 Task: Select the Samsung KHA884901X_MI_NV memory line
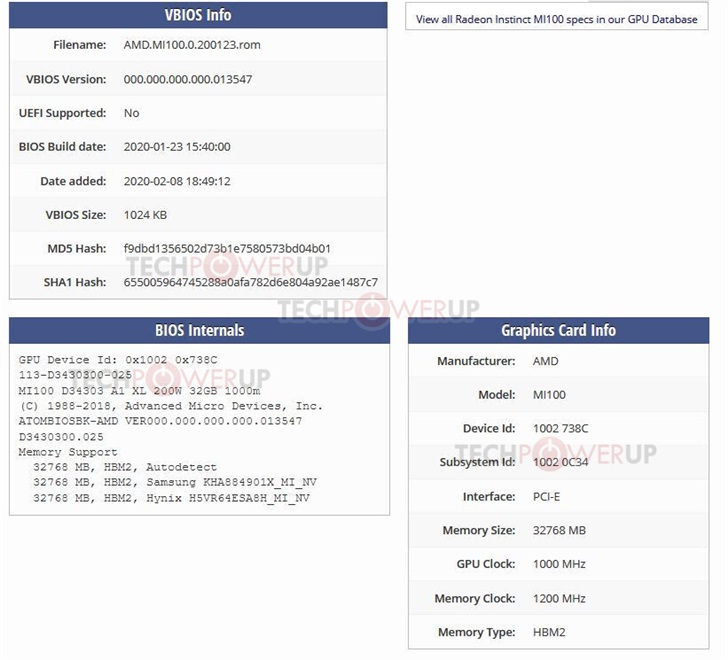[x=175, y=482]
